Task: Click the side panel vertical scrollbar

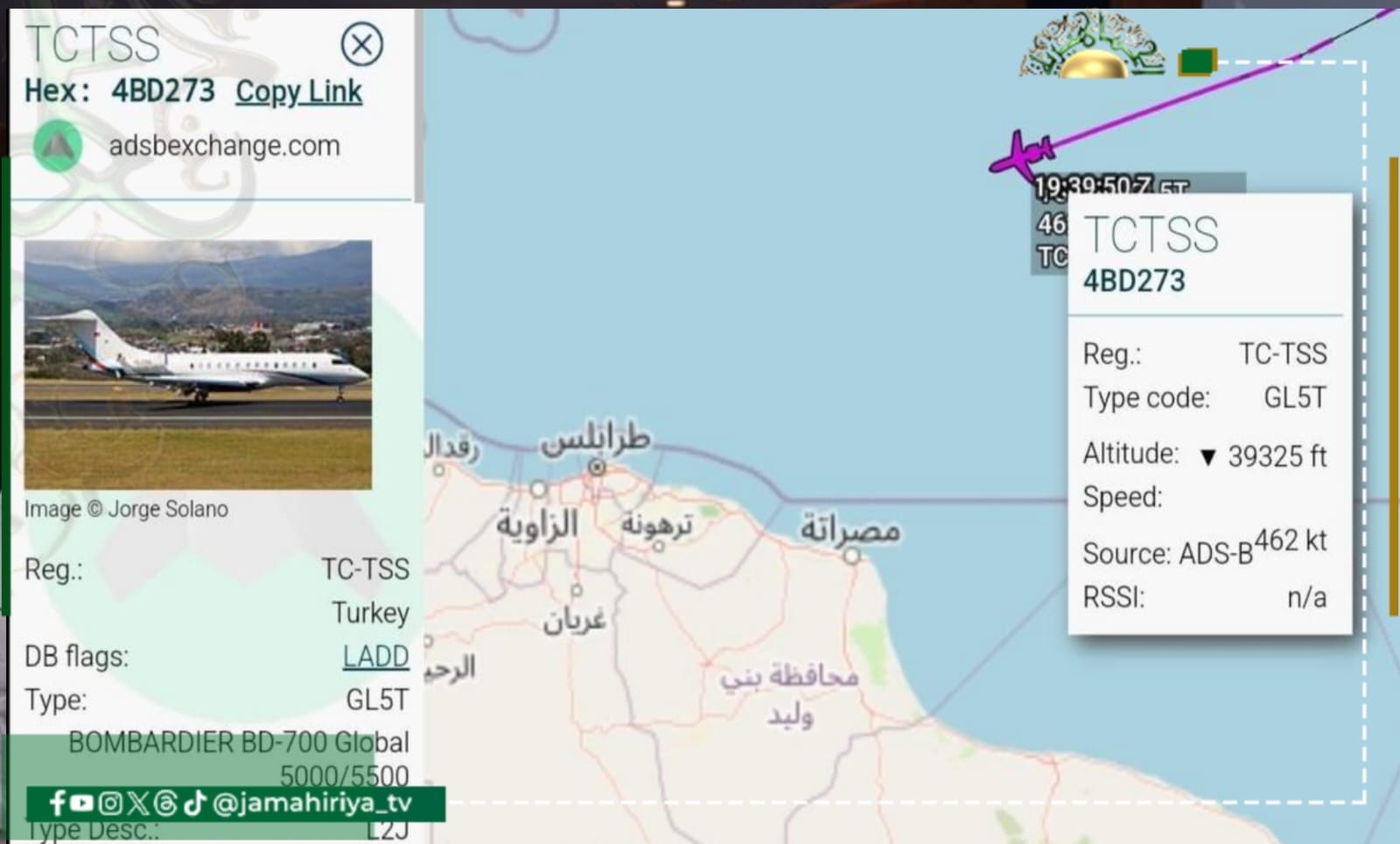Action: tap(419, 105)
